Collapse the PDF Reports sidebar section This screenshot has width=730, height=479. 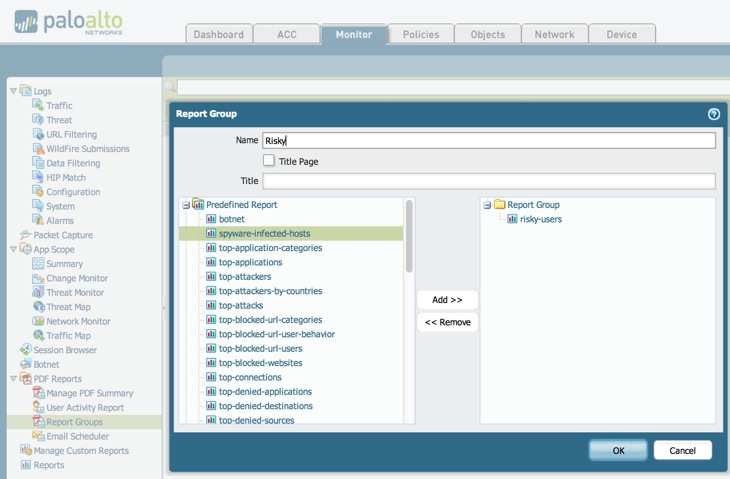tap(13, 379)
